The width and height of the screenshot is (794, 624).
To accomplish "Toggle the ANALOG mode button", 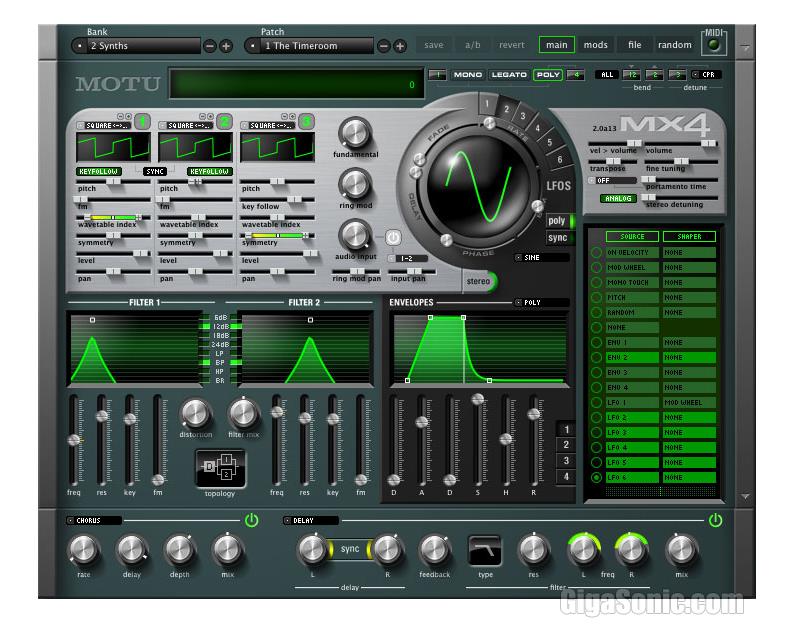I will (618, 199).
